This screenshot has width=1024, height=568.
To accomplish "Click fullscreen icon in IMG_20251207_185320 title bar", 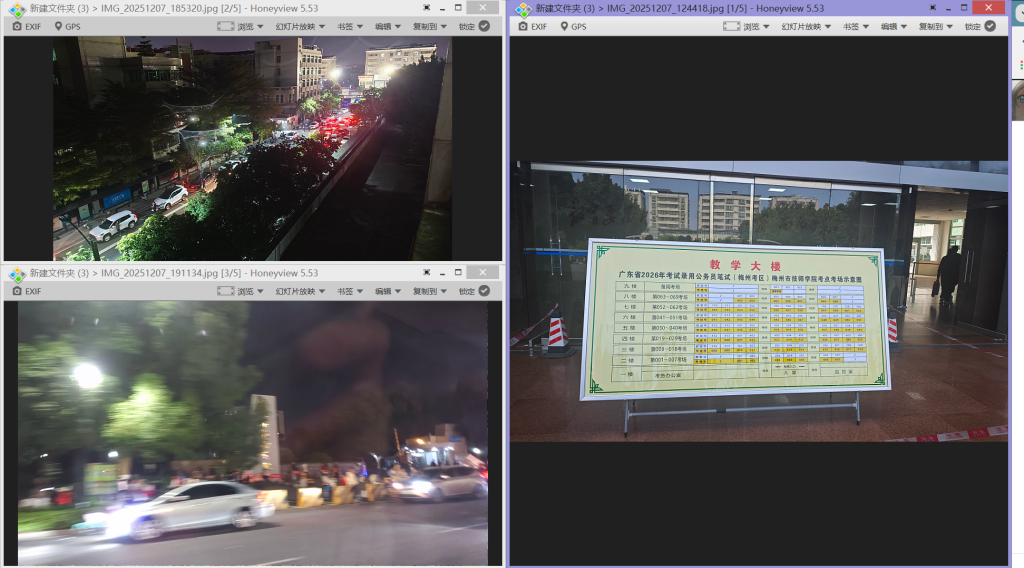I will point(427,8).
